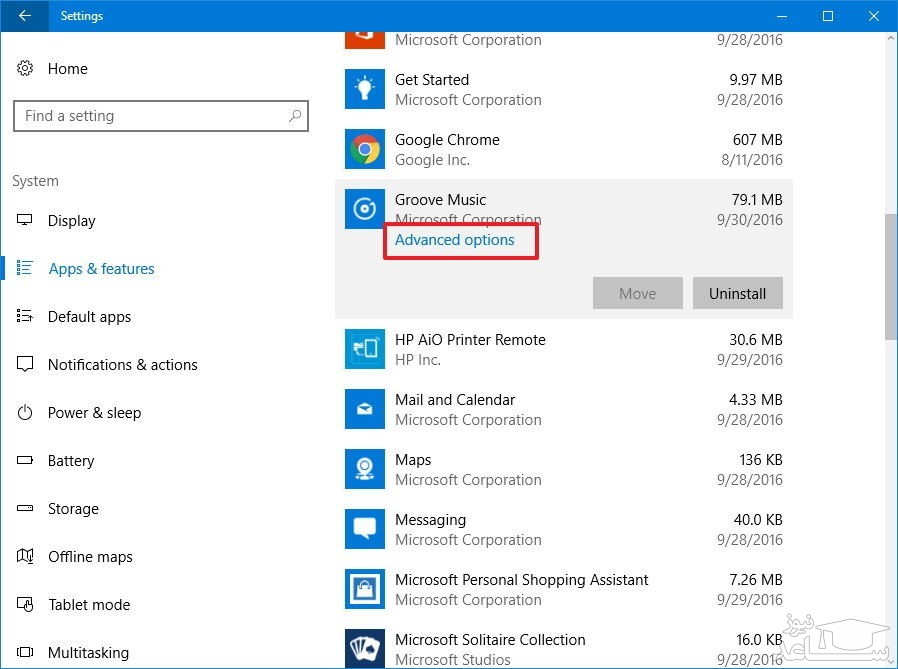Open Notifications & actions settings
This screenshot has width=898, height=669.
coord(122,365)
